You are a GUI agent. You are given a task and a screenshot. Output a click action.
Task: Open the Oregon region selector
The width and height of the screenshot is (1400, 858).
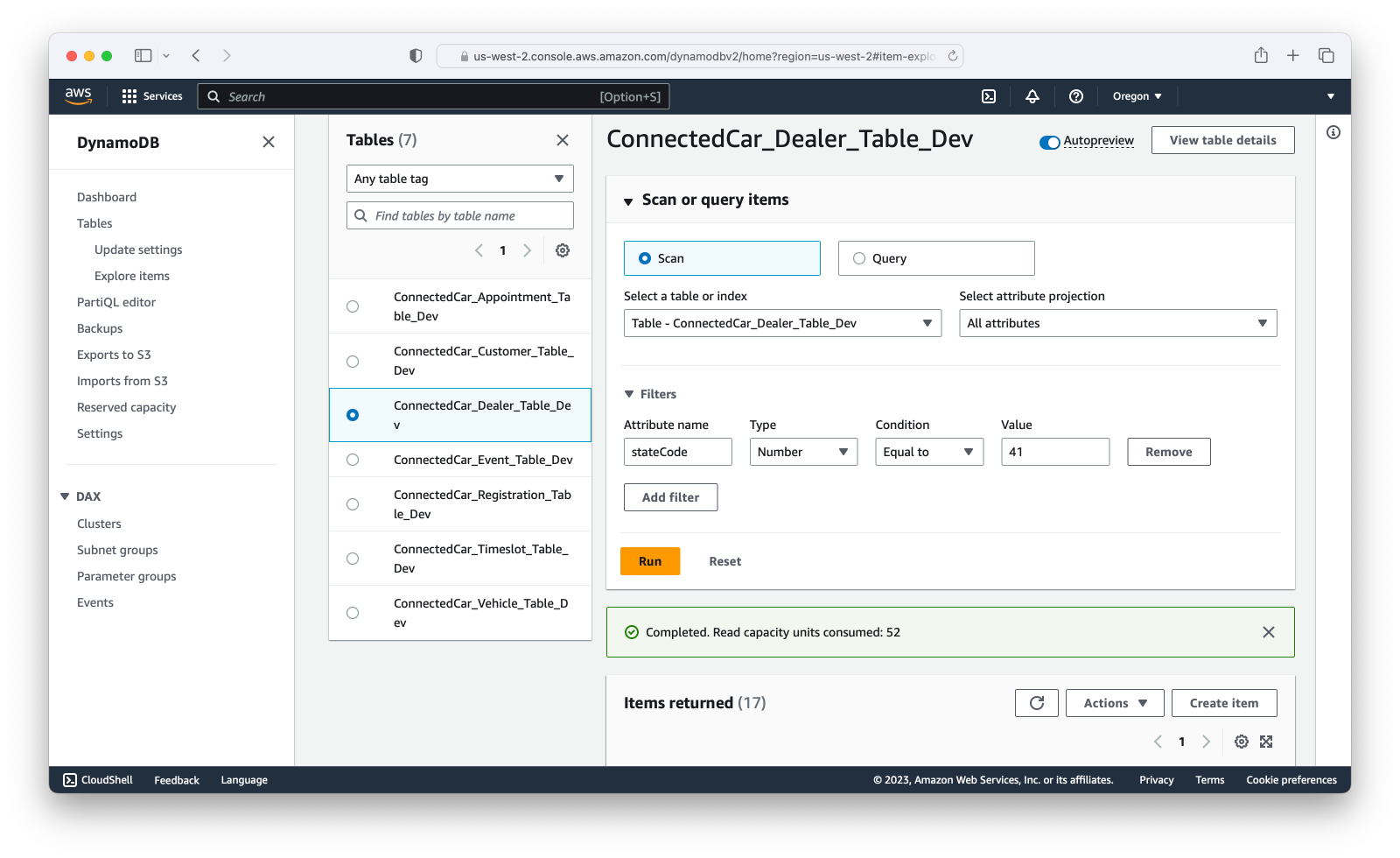pos(1137,96)
